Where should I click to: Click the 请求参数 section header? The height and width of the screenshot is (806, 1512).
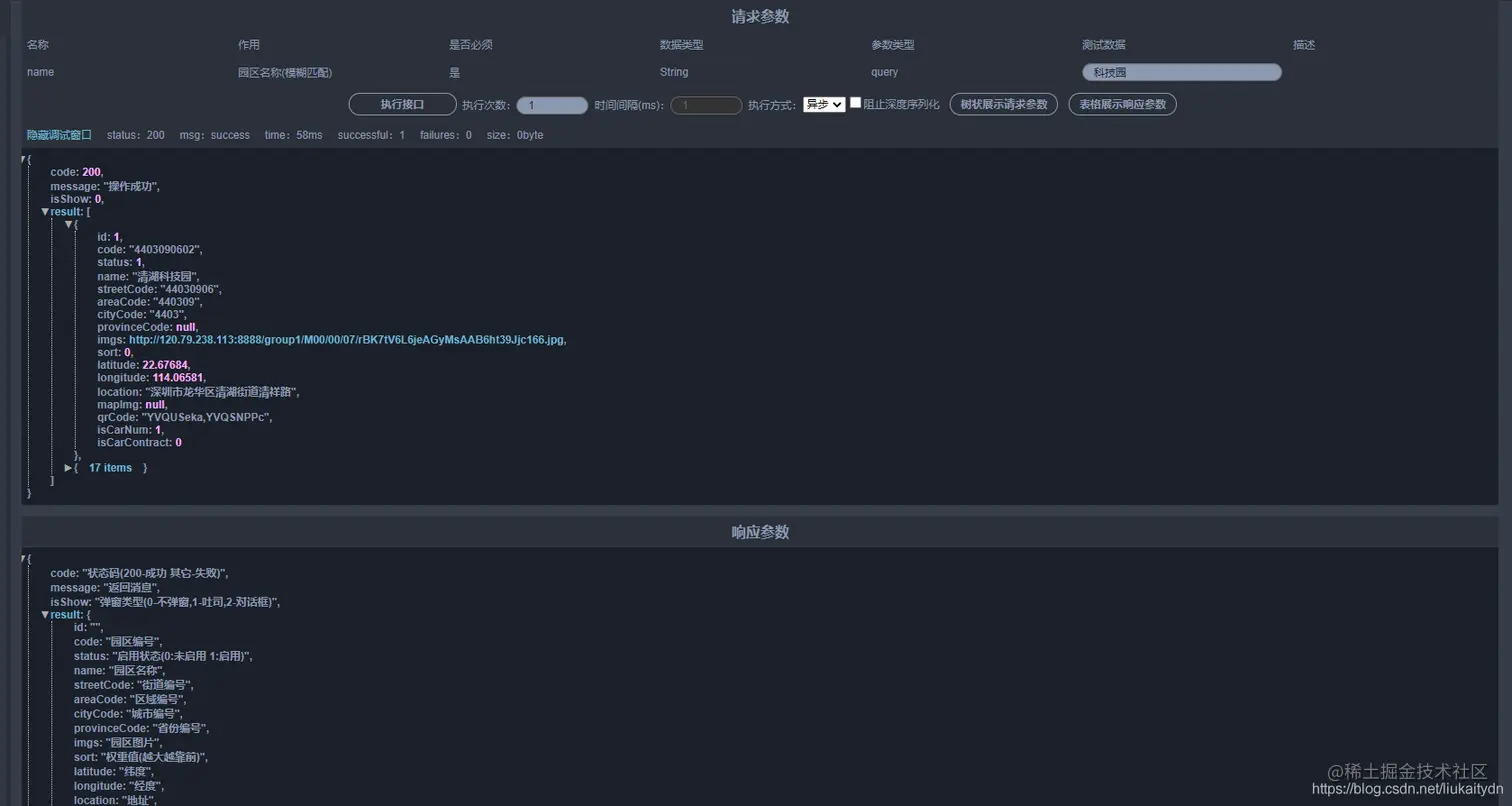760,16
